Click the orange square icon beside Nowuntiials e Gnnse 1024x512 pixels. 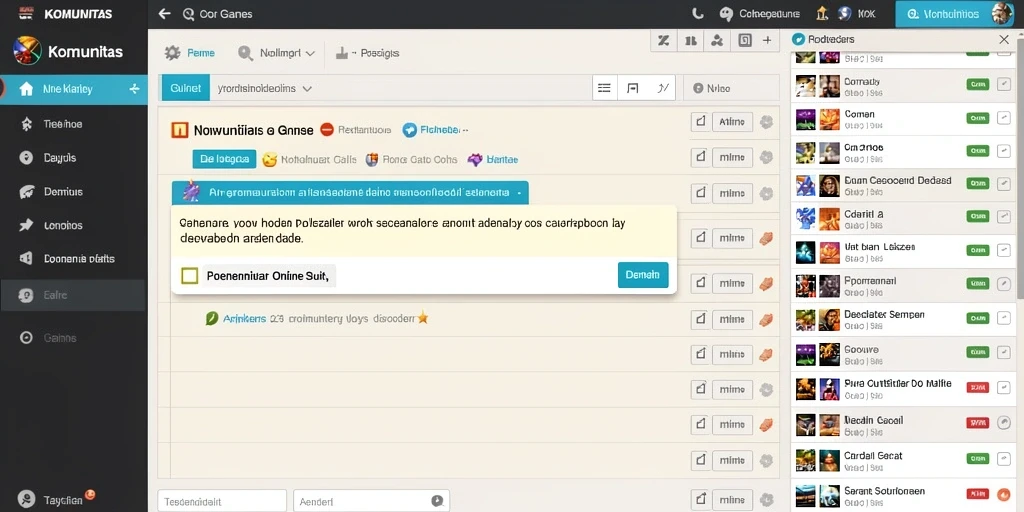[x=180, y=130]
